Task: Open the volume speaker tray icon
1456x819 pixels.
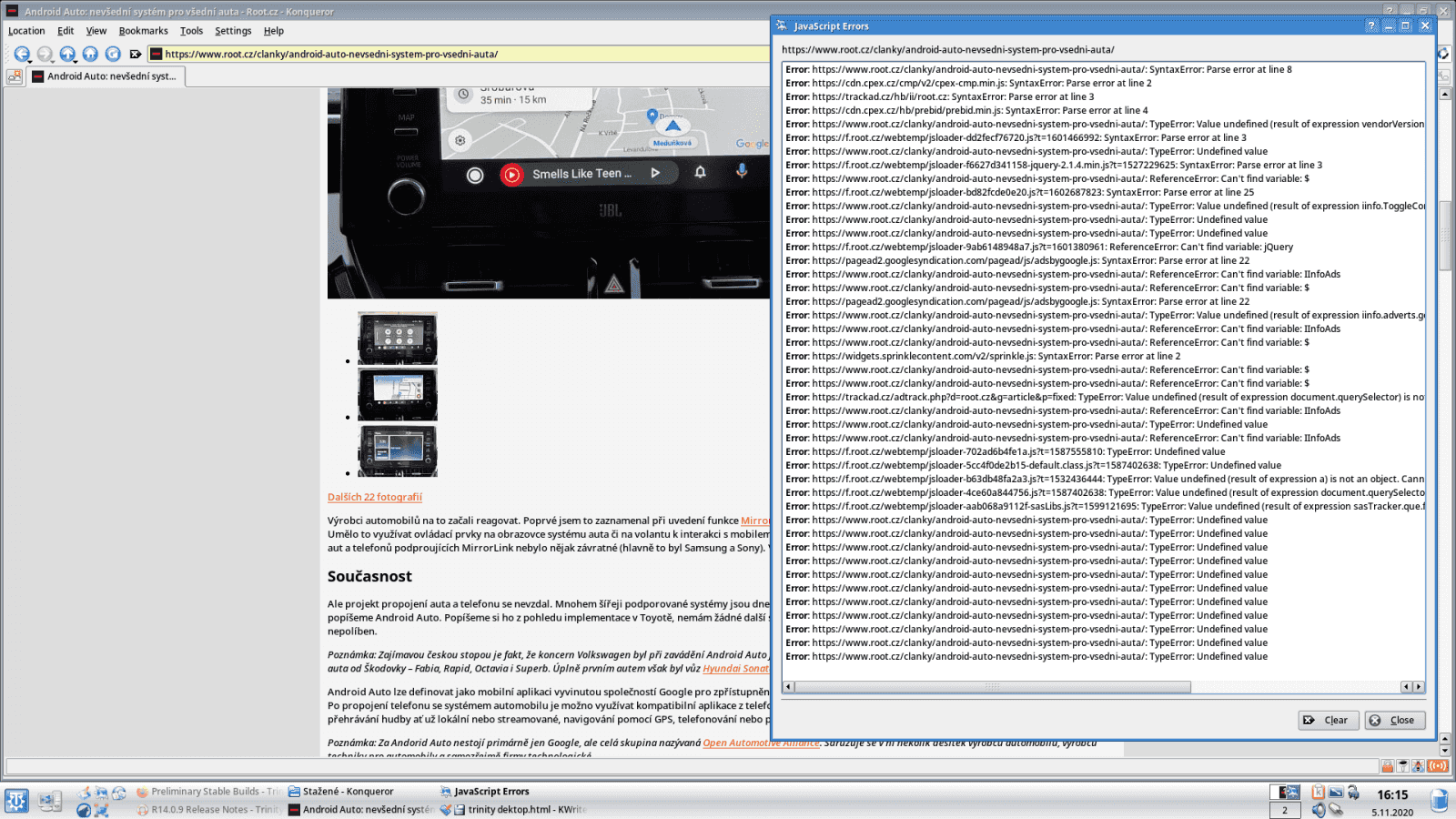Action: [x=1319, y=810]
